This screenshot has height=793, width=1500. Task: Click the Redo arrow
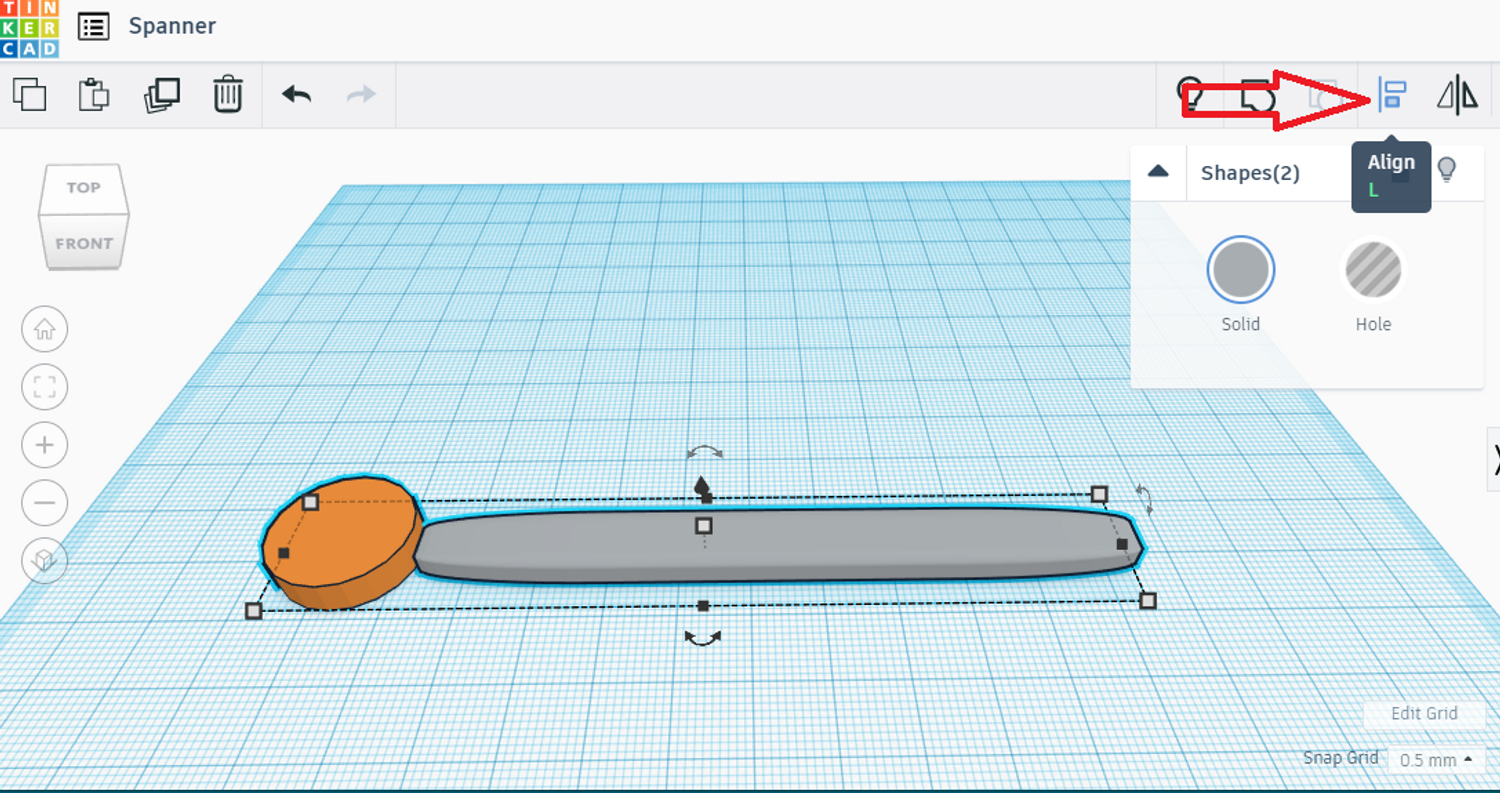tap(361, 94)
